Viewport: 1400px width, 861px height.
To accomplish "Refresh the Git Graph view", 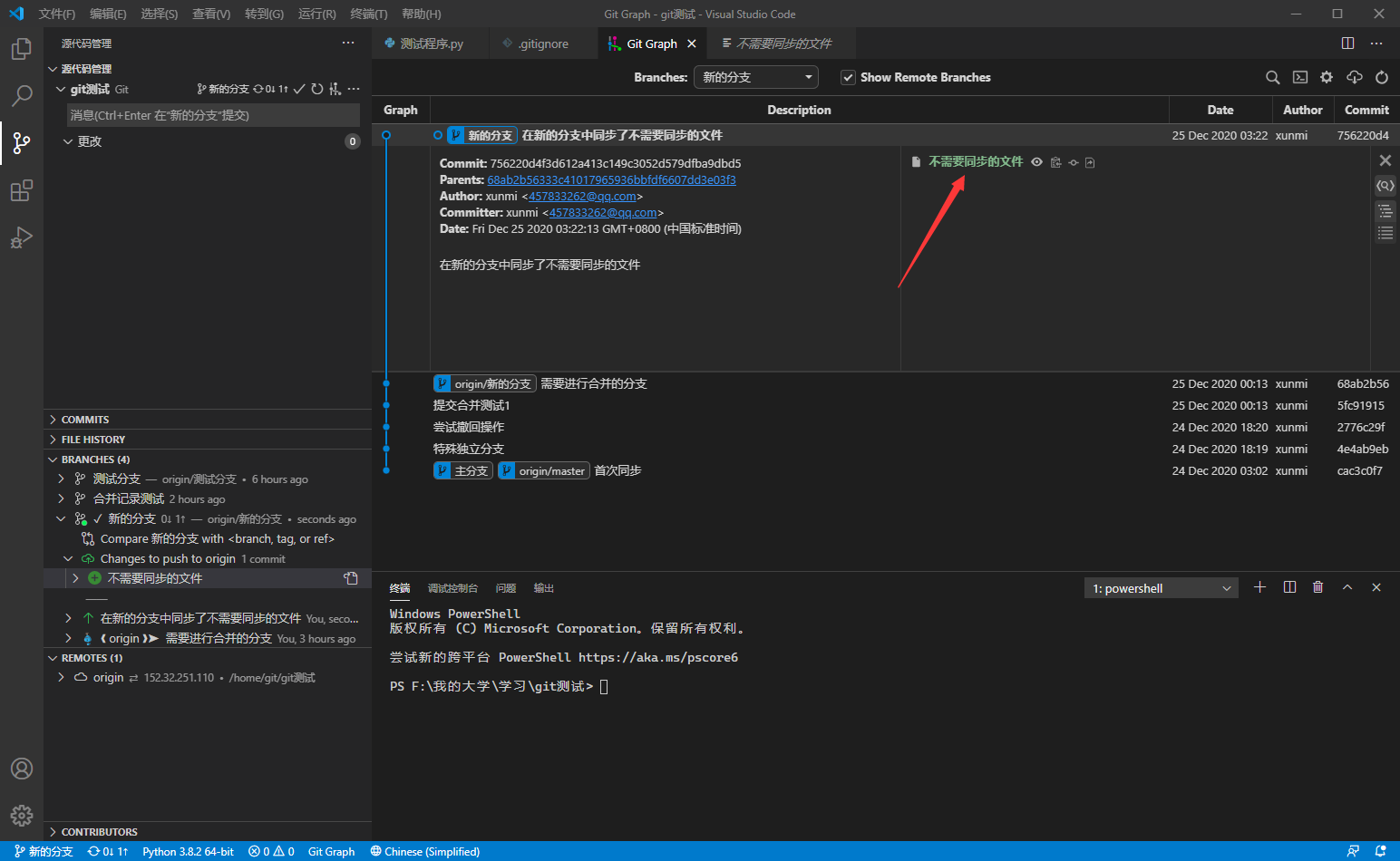I will tap(1382, 78).
